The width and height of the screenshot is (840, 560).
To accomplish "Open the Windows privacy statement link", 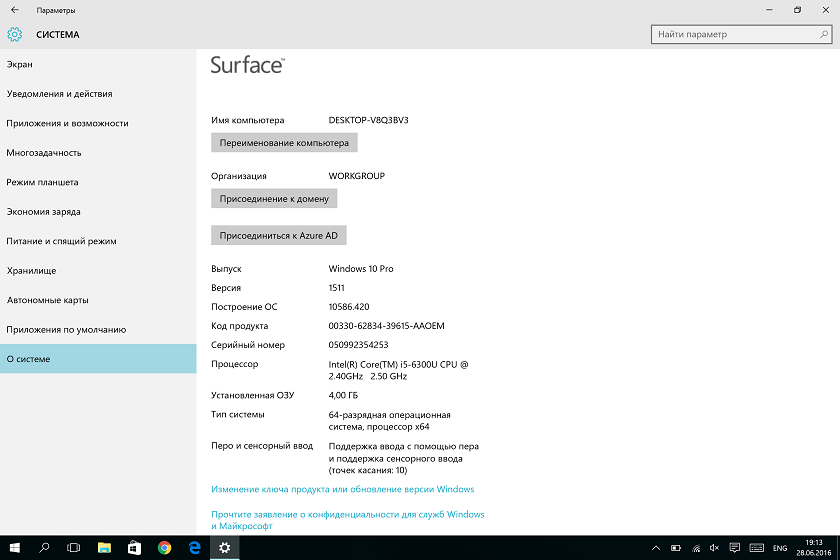I will tap(348, 520).
